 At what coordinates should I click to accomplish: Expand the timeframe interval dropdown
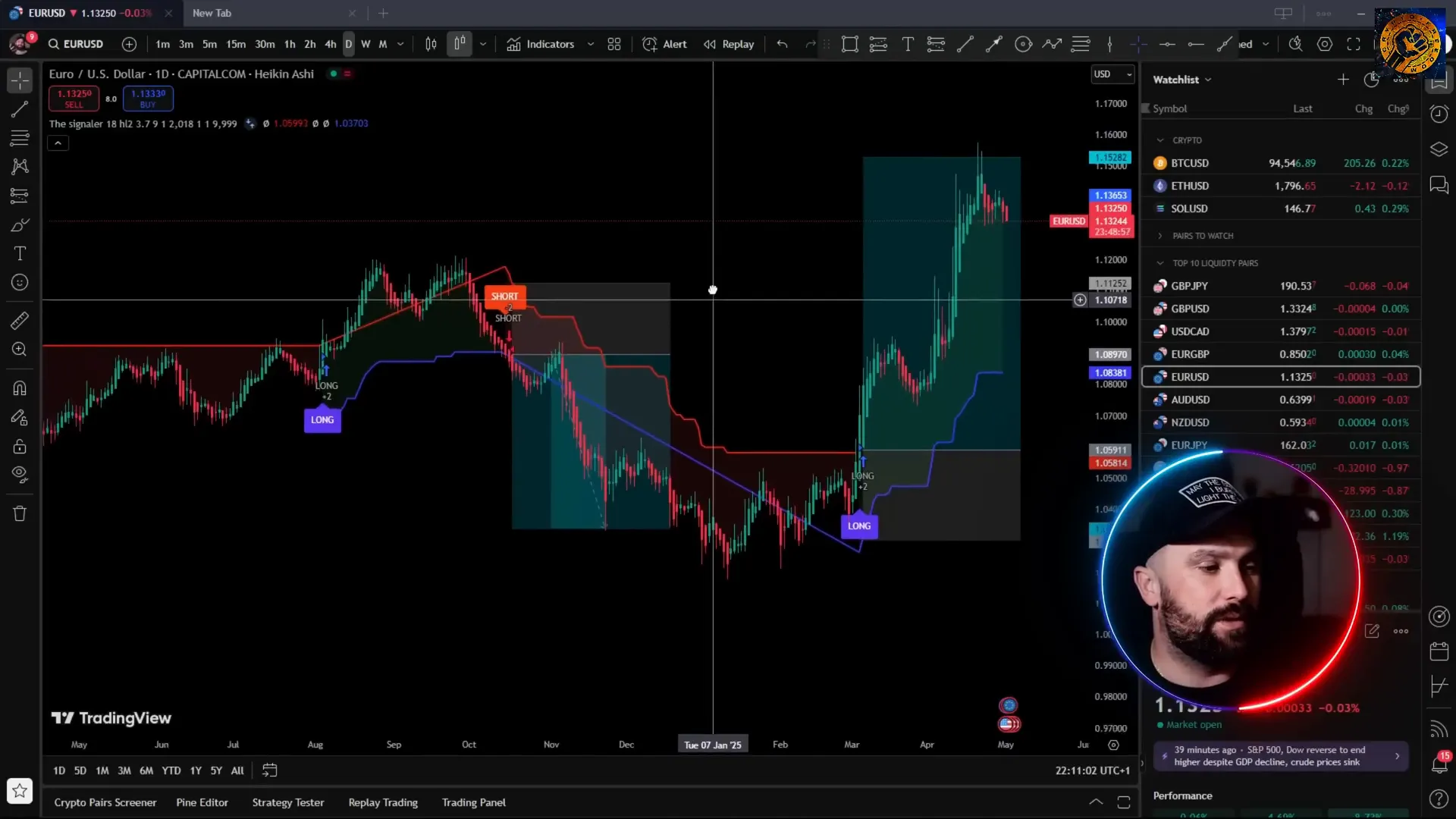click(x=400, y=44)
